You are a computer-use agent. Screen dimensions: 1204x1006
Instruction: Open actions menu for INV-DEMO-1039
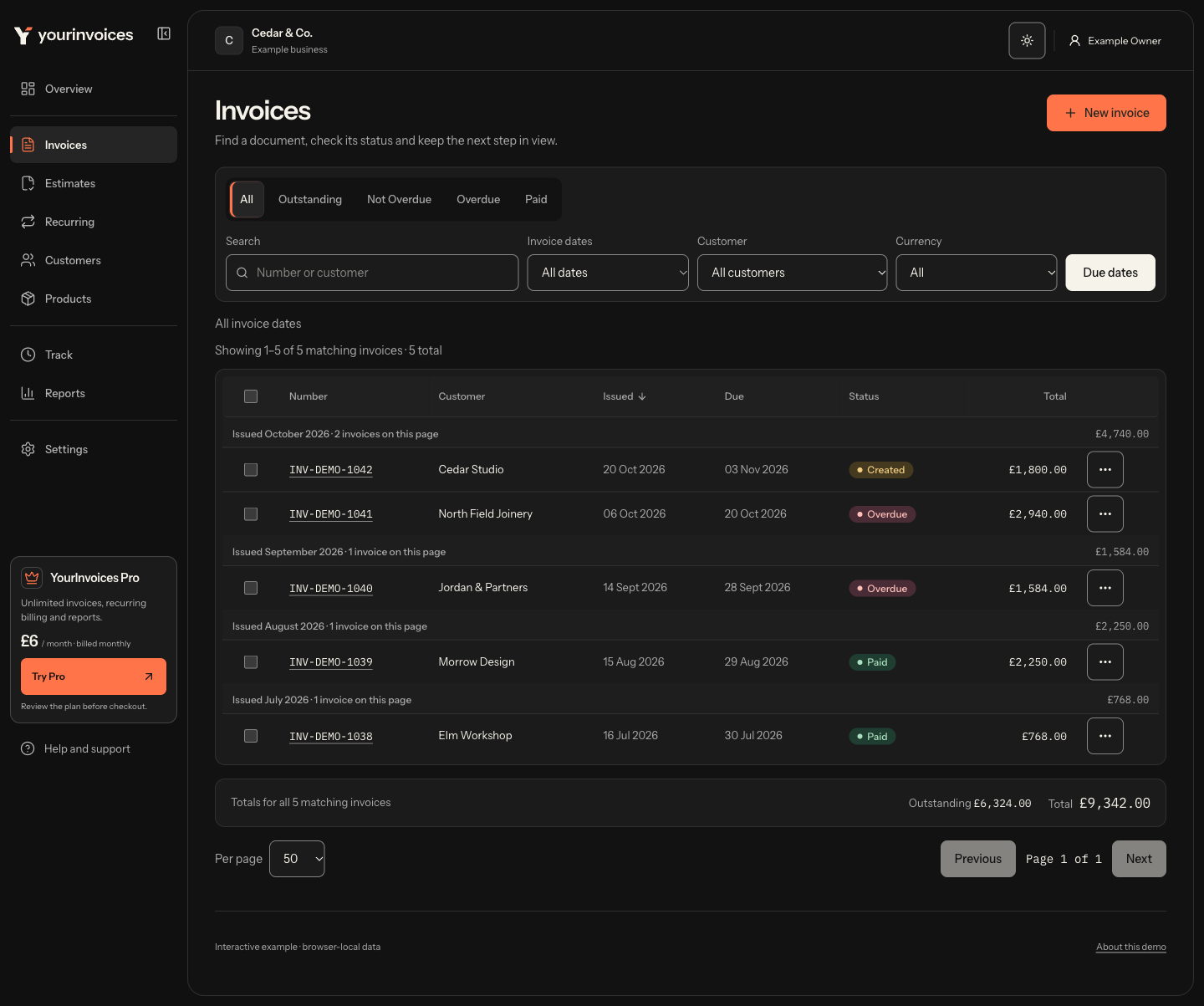tap(1105, 662)
